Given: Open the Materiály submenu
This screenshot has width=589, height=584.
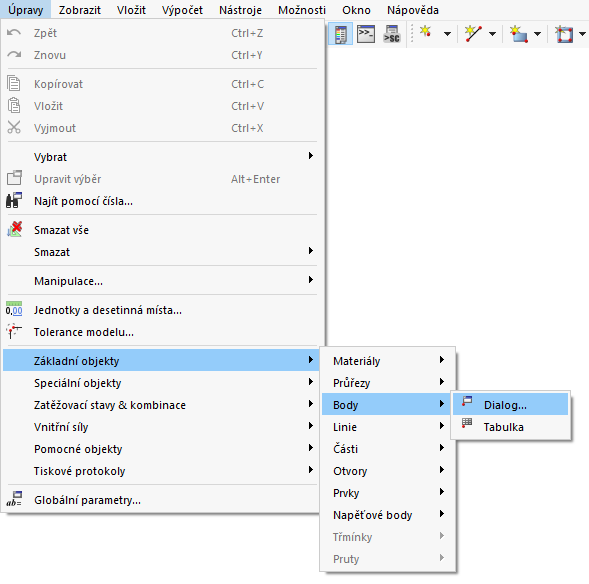Looking at the screenshot, I should click(x=388, y=361).
